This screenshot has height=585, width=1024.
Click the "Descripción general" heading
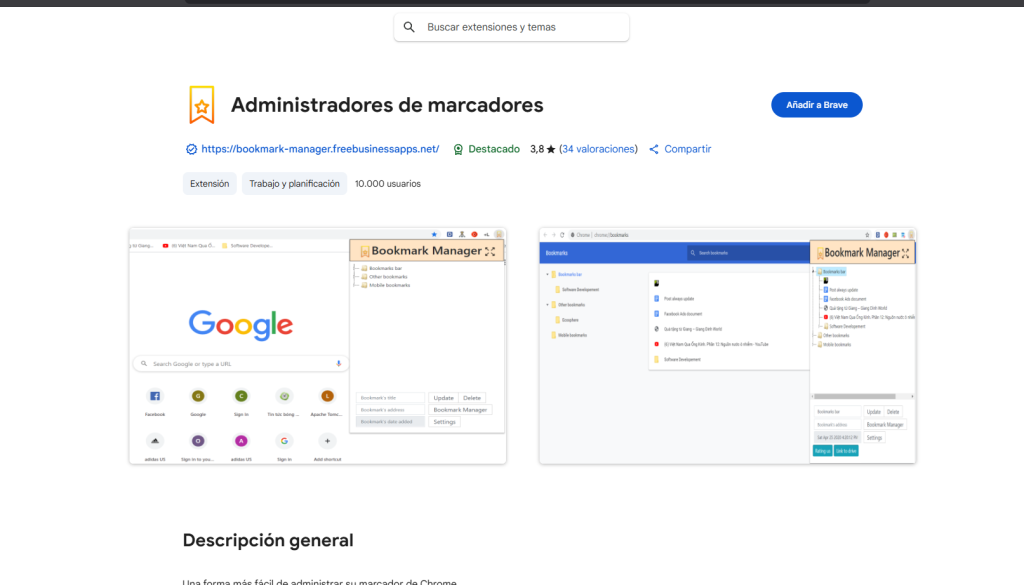click(x=268, y=540)
